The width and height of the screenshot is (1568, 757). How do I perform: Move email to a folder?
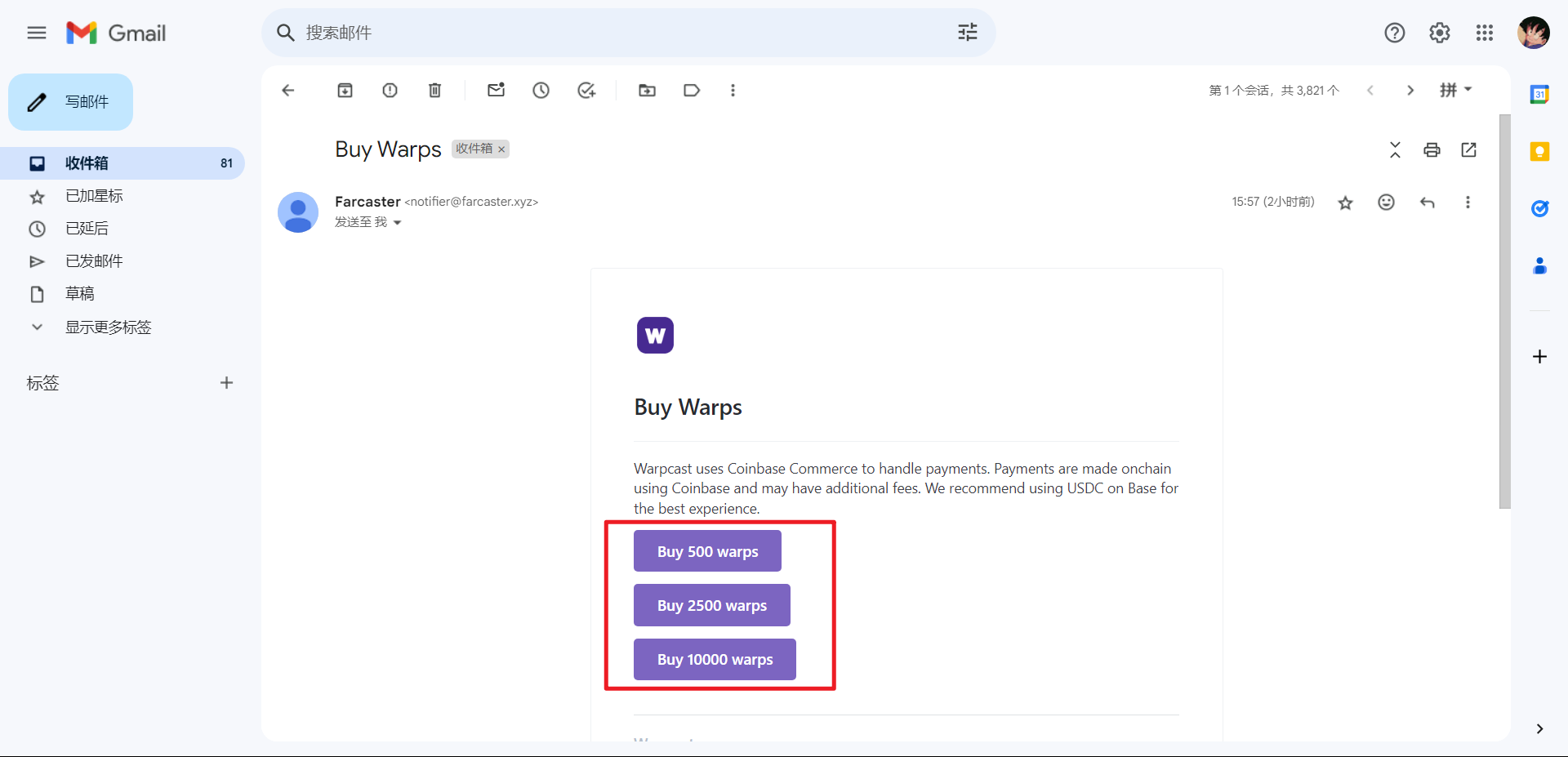[x=647, y=90]
